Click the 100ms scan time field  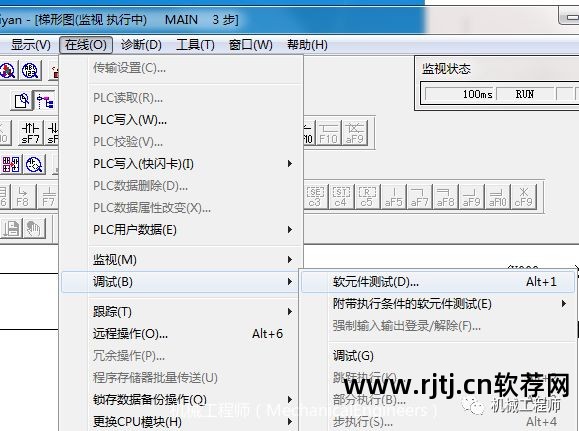[459, 94]
